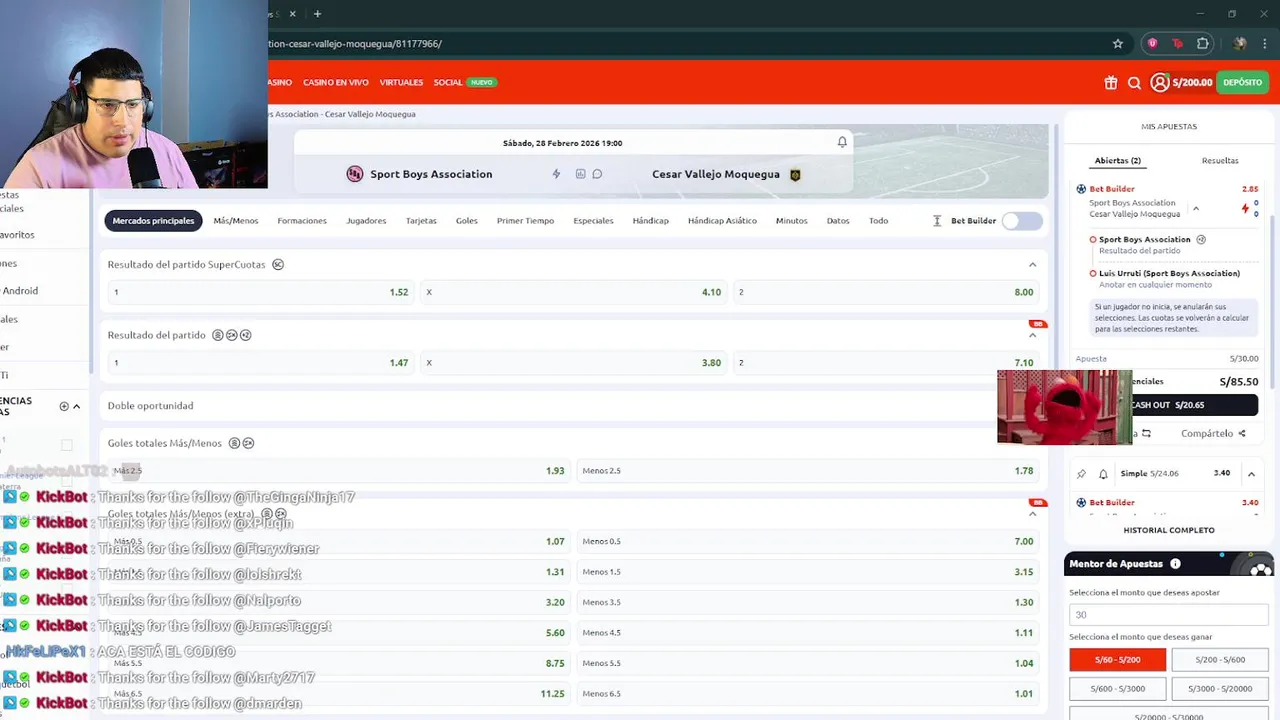Pick SuperCuotas draw odds 4.10
Viewport: 1280px width, 720px height.
573,292
